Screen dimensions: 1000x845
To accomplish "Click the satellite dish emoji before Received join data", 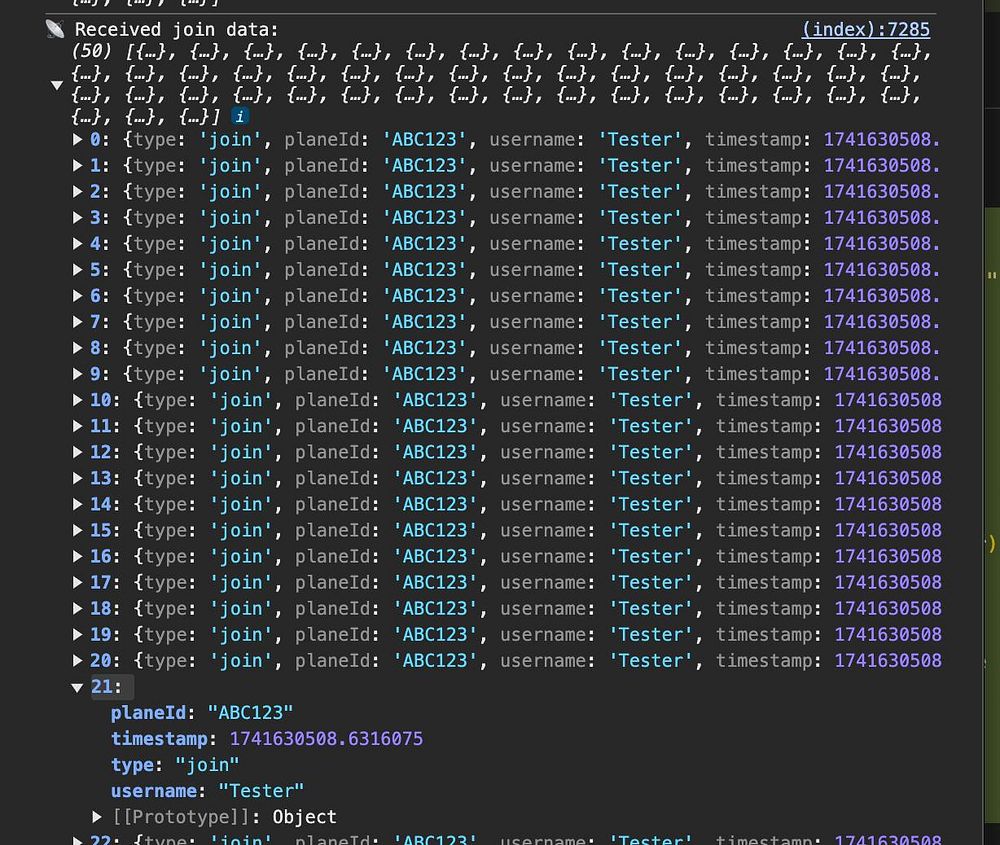I will click(x=55, y=29).
